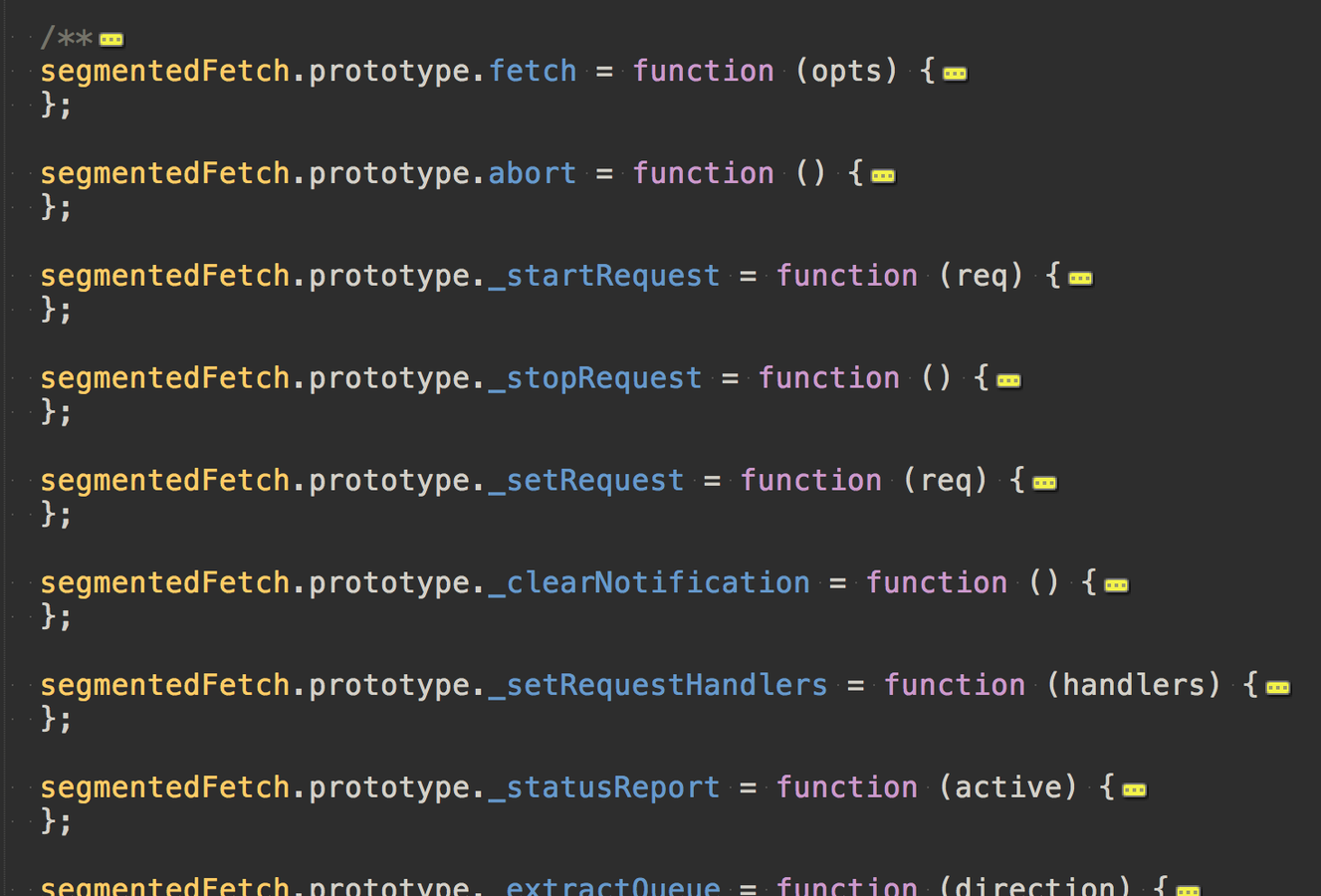Click the '_extractQueue' method name
Screen dimensions: 1321x896
pyautogui.click(x=604, y=885)
